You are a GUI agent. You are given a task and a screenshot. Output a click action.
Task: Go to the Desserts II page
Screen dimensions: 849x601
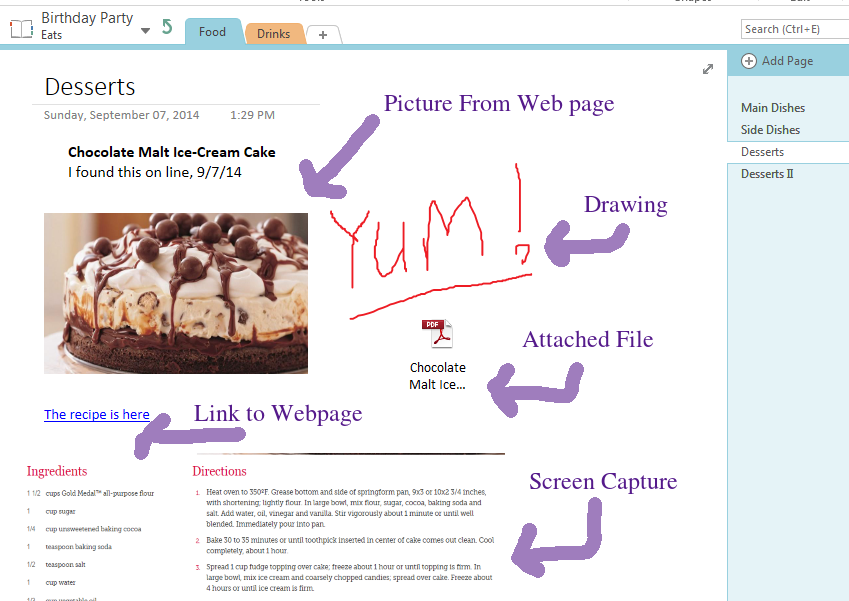[x=766, y=174]
